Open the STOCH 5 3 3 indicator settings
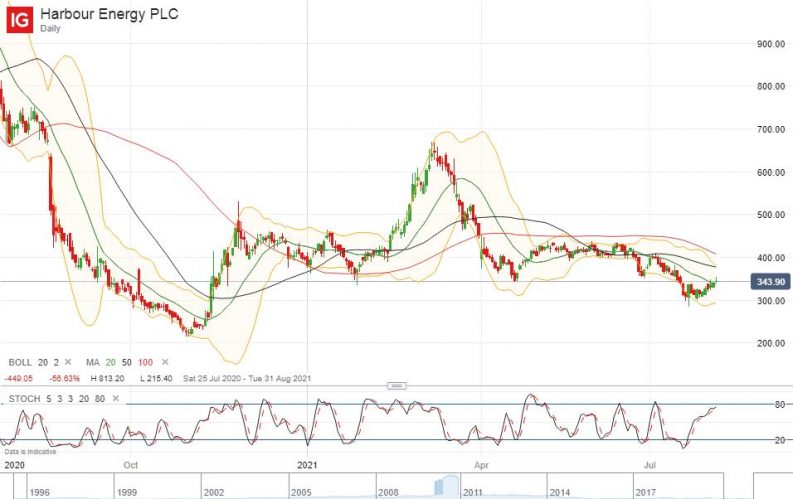Image resolution: width=793 pixels, height=499 pixels. coord(50,399)
